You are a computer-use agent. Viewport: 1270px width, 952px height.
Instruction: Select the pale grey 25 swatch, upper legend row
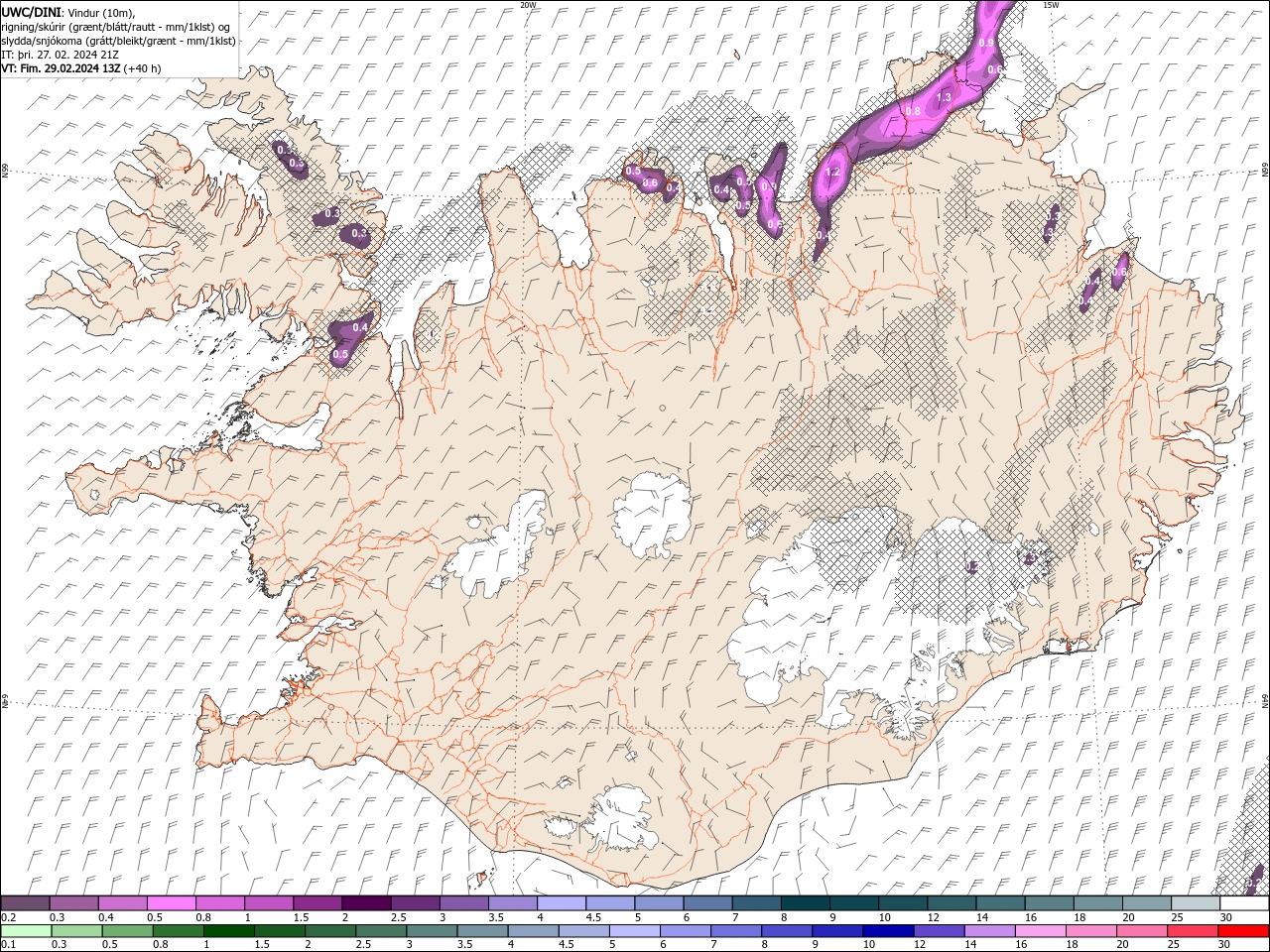(1196, 903)
